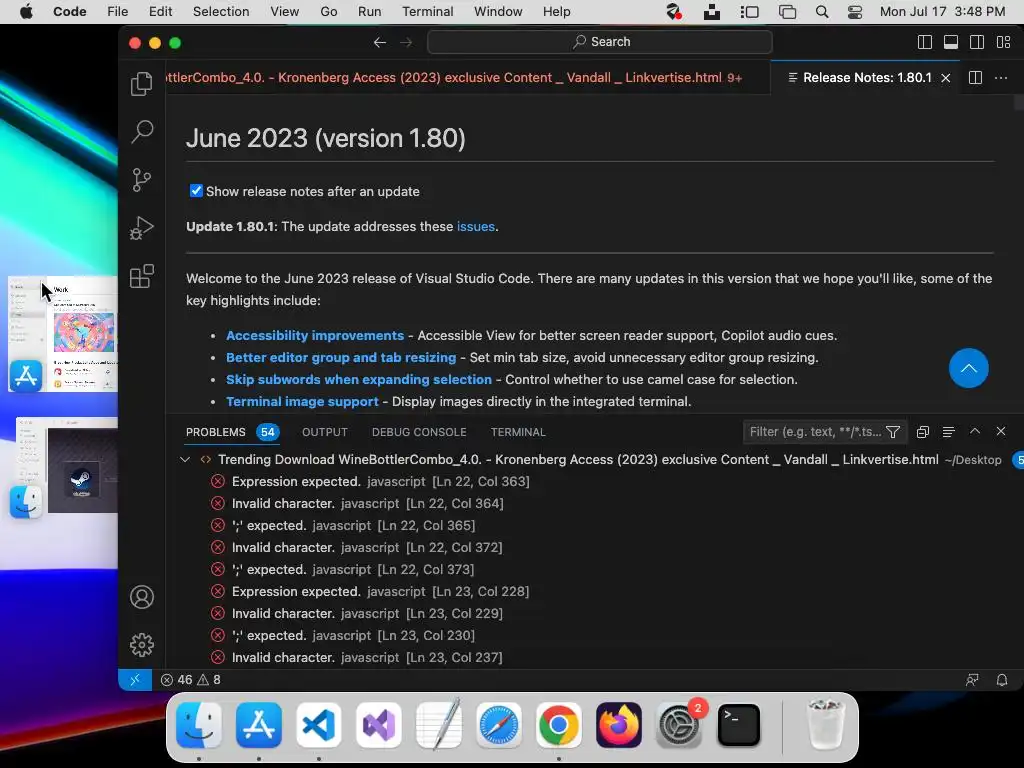Open Skip subwords when expanding selection link

(359, 379)
